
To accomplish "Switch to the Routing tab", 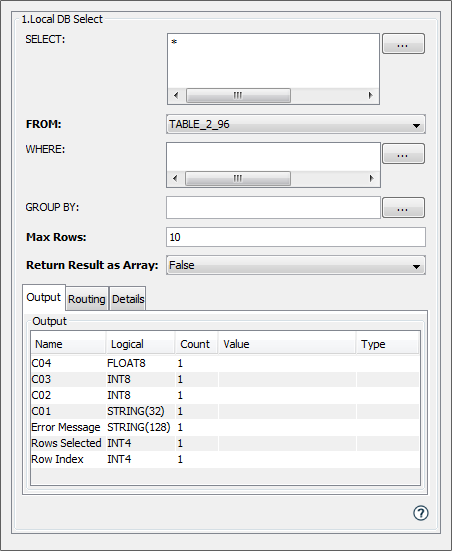I will (x=86, y=299).
